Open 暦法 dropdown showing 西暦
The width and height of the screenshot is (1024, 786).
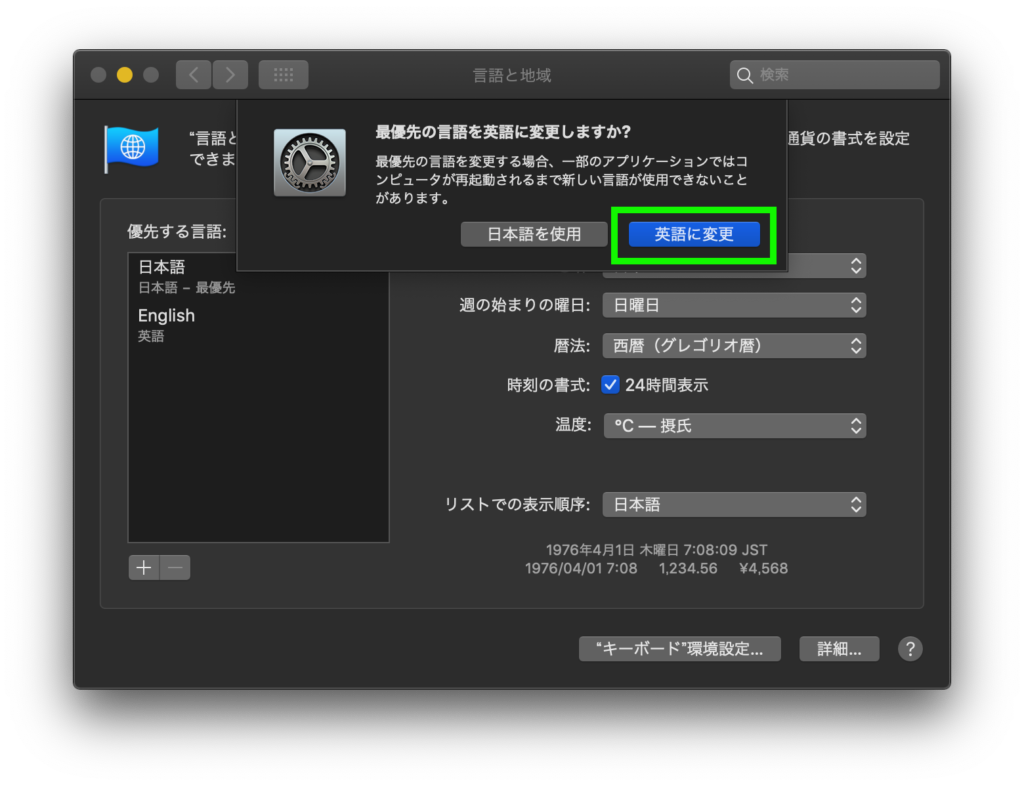pos(734,345)
